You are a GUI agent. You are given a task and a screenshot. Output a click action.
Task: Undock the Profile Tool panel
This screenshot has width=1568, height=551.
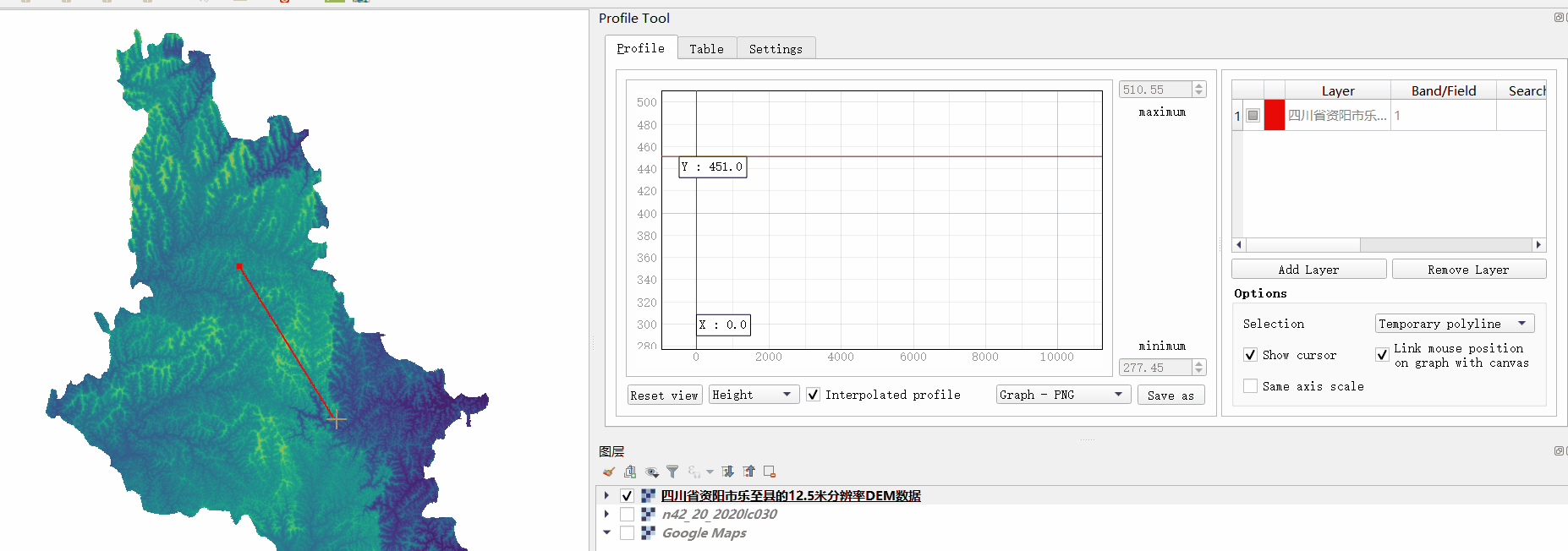[1559, 17]
